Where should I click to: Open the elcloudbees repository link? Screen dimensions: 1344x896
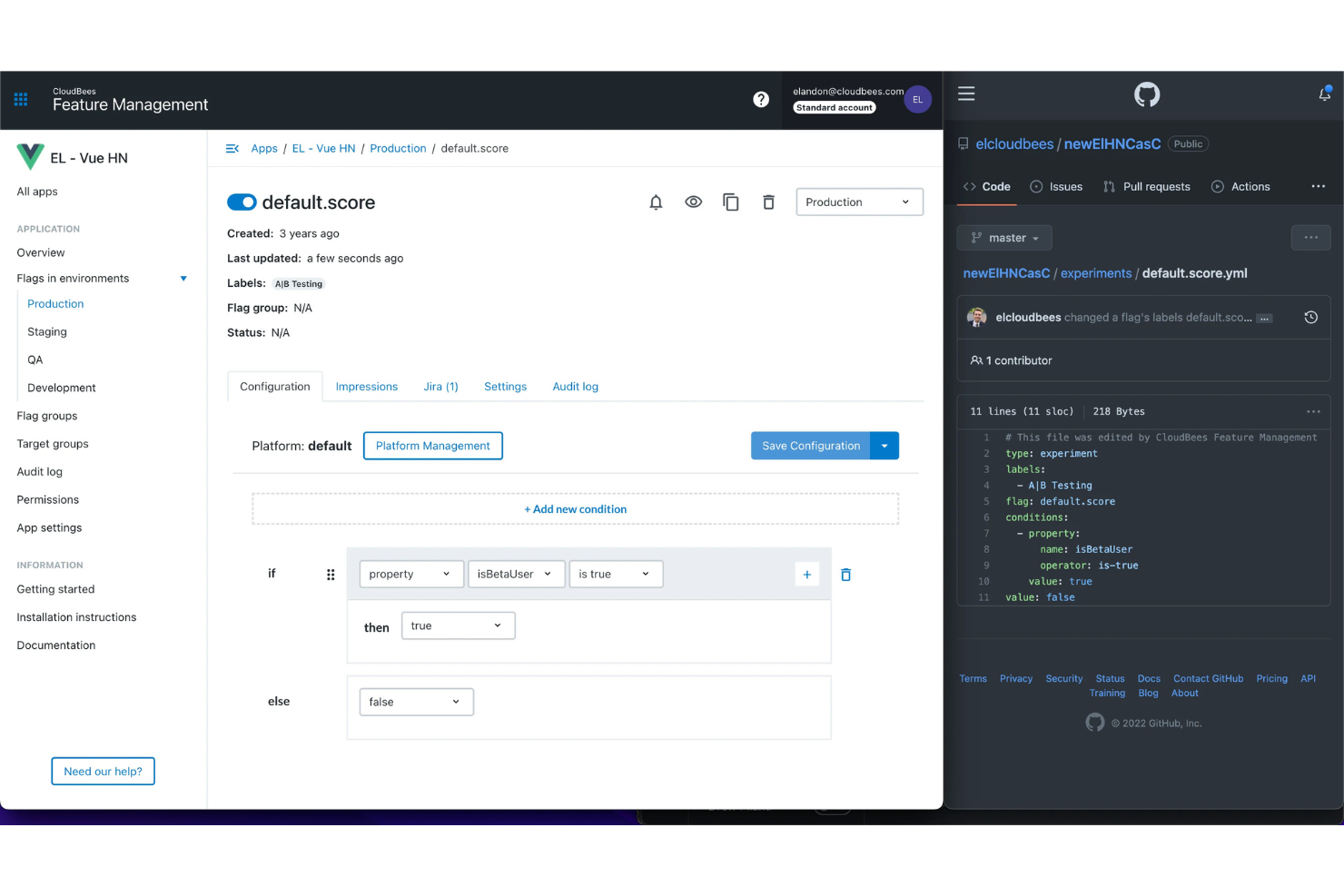coord(1014,143)
